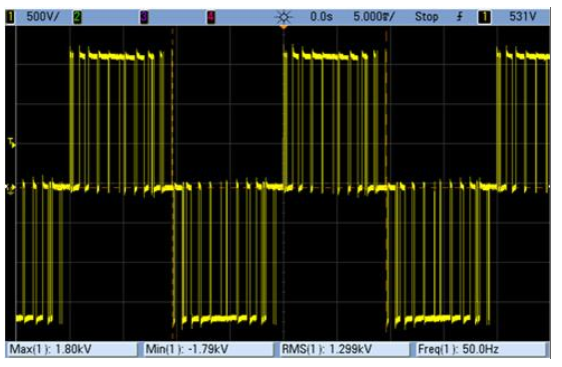The height and width of the screenshot is (367, 562).
Task: Click the channel 1 ground reference marker
Action: click(x=10, y=188)
